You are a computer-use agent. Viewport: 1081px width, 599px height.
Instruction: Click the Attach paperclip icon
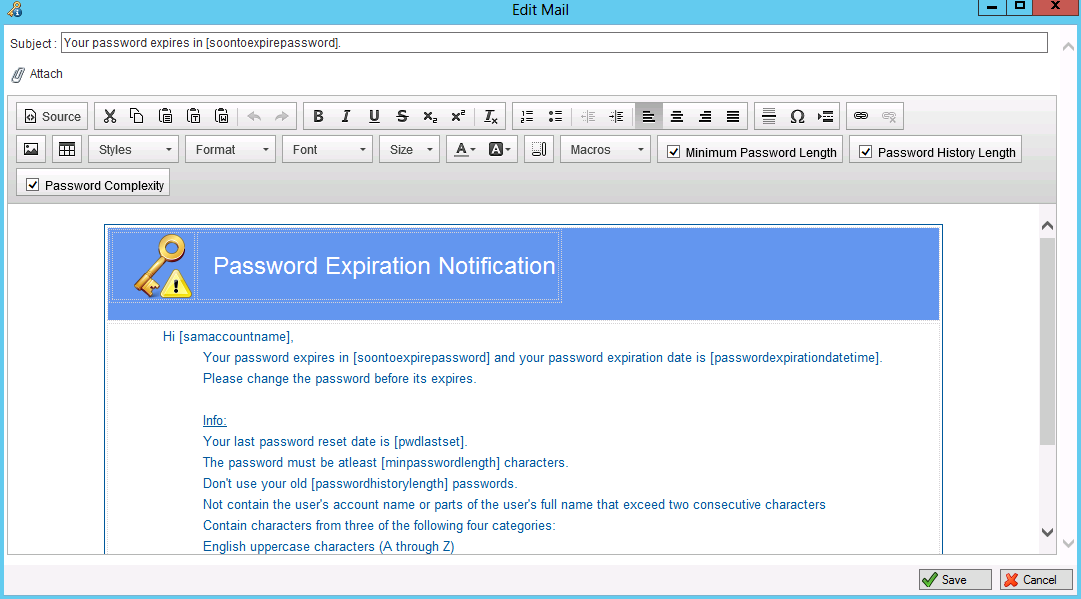click(18, 73)
